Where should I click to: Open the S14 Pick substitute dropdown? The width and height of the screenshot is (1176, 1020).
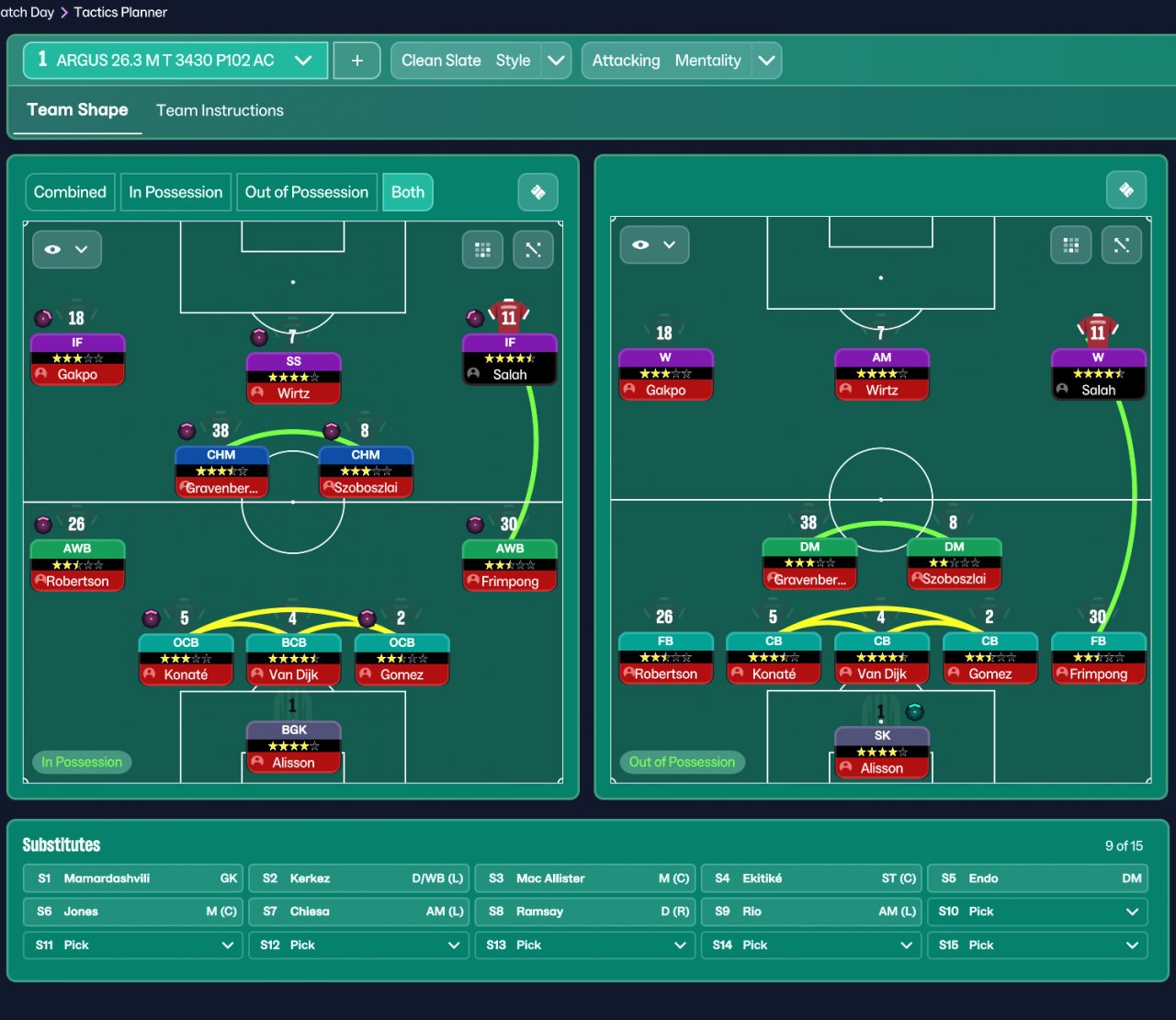pyautogui.click(x=811, y=945)
